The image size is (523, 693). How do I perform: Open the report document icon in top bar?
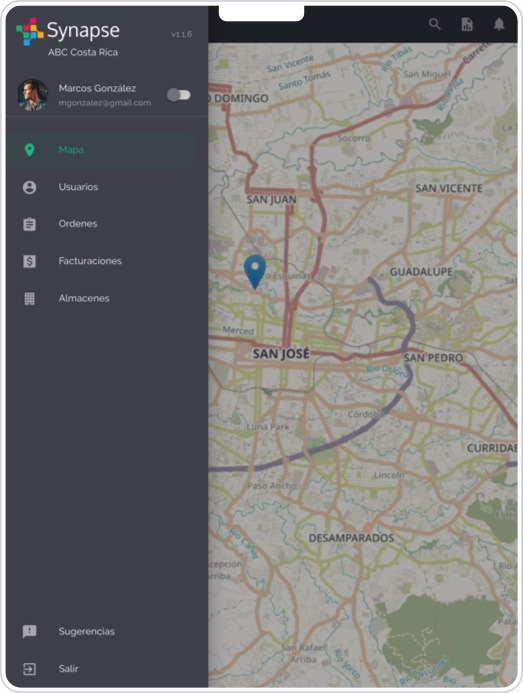(x=467, y=24)
